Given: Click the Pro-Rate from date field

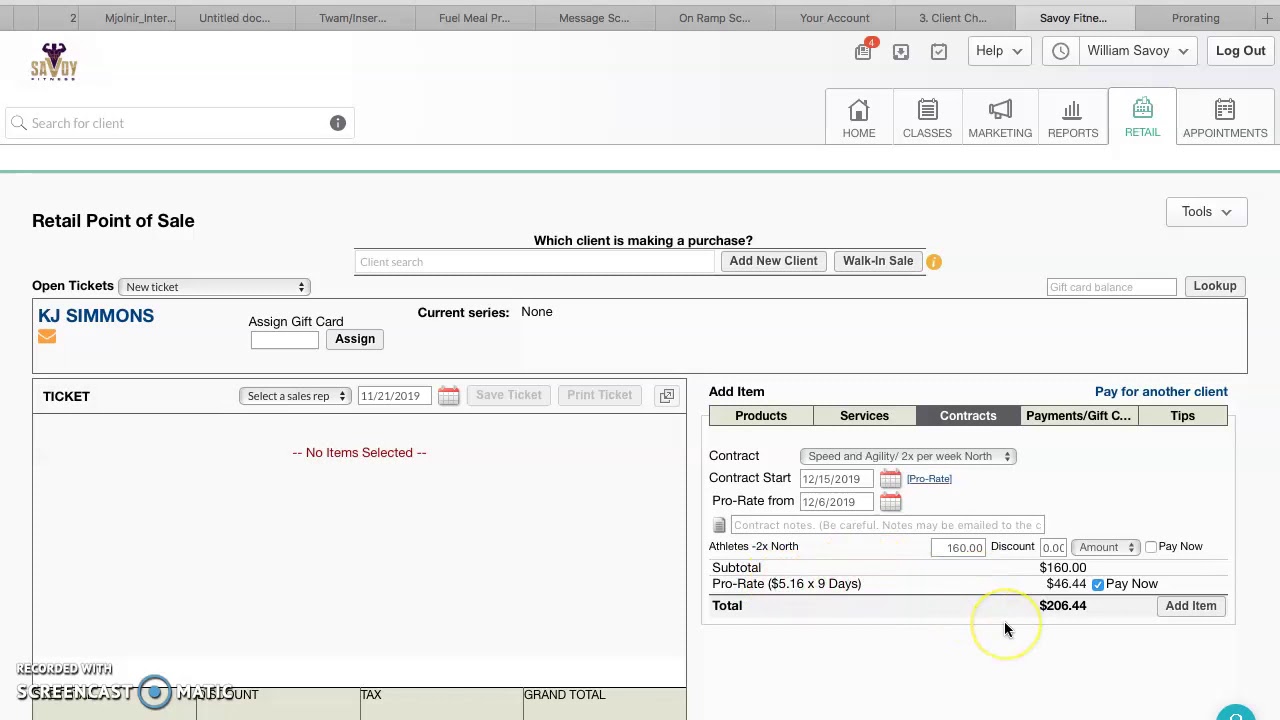Looking at the screenshot, I should tap(837, 502).
